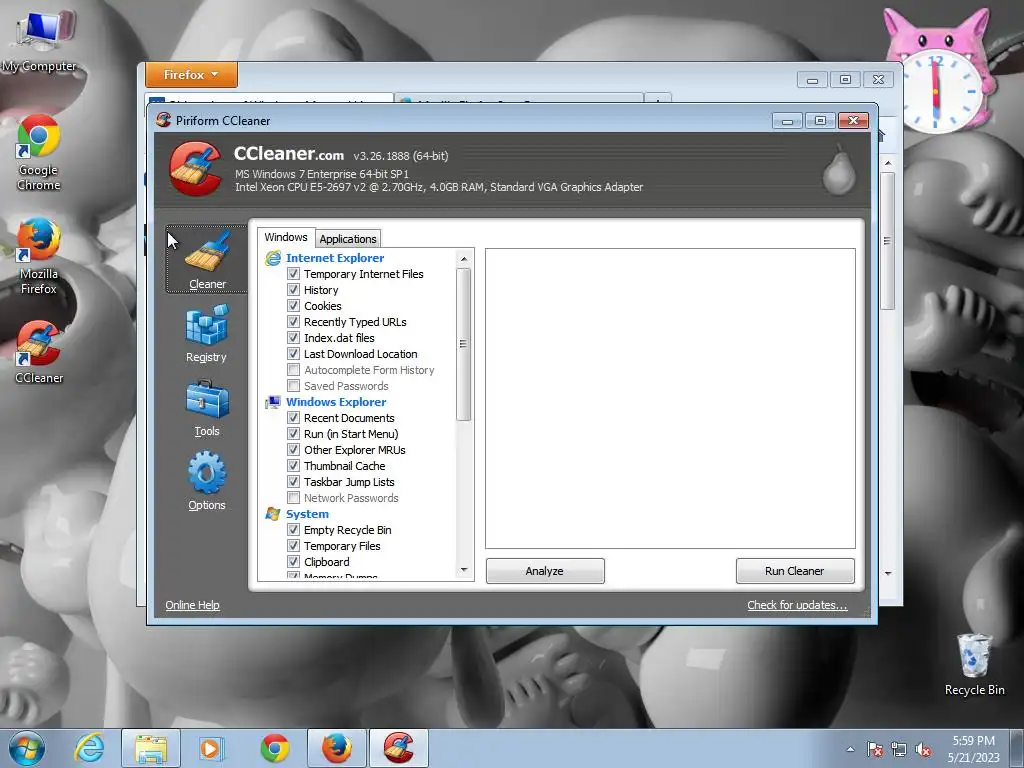Uncheck Empty Recycle Bin
Image resolution: width=1024 pixels, height=768 pixels.
[x=294, y=530]
